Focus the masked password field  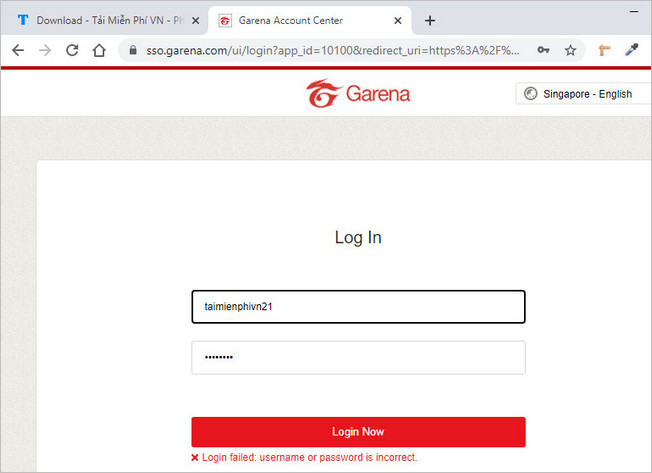358,357
